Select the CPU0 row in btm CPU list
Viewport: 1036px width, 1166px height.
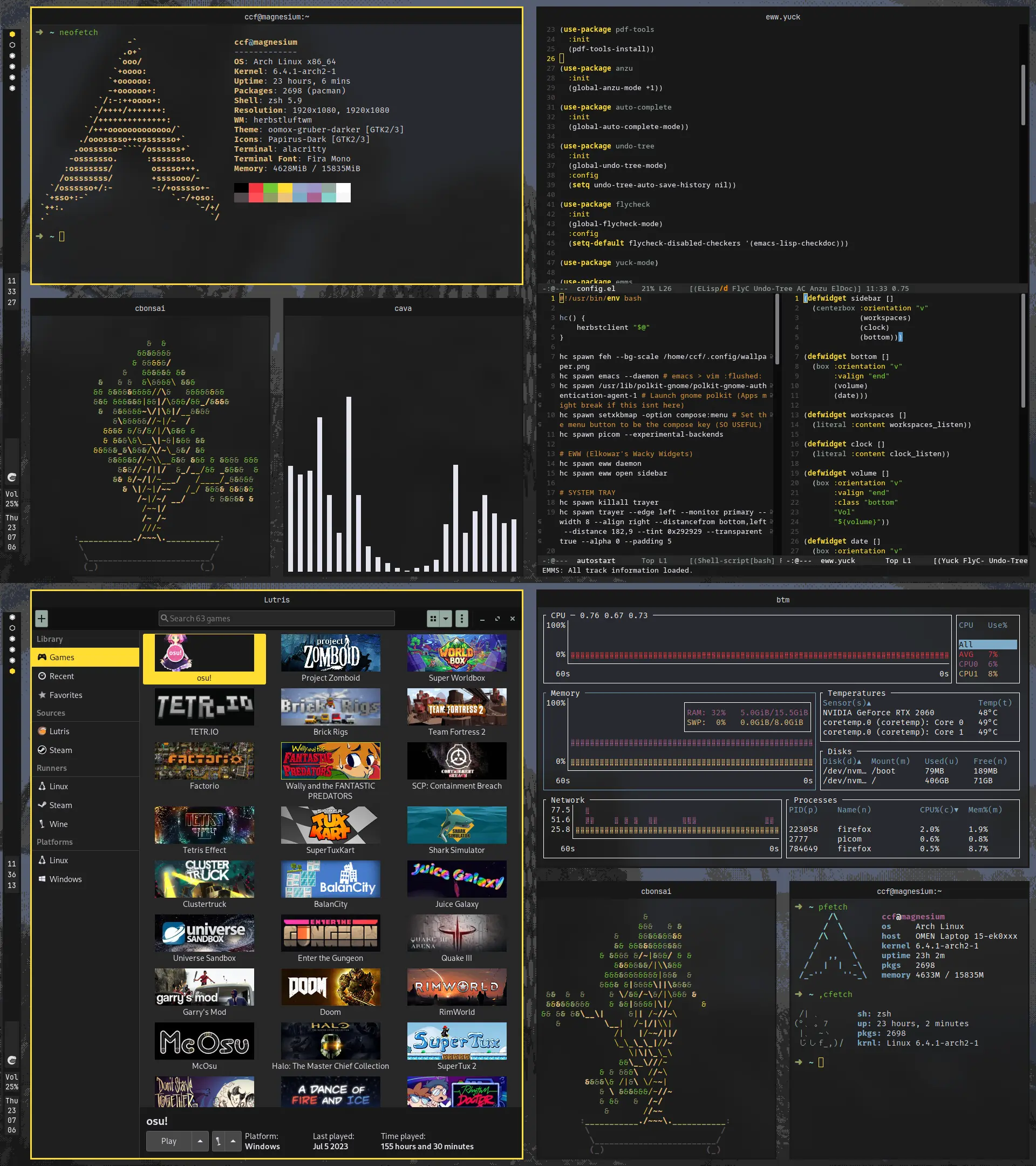pyautogui.click(x=987, y=664)
